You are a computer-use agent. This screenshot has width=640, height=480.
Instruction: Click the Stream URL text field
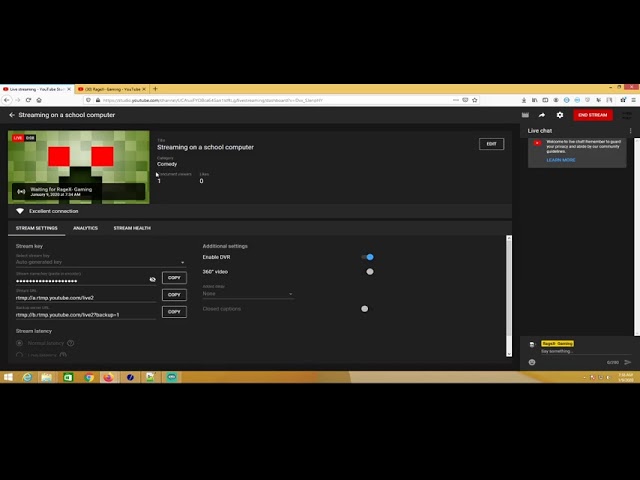coord(86,298)
